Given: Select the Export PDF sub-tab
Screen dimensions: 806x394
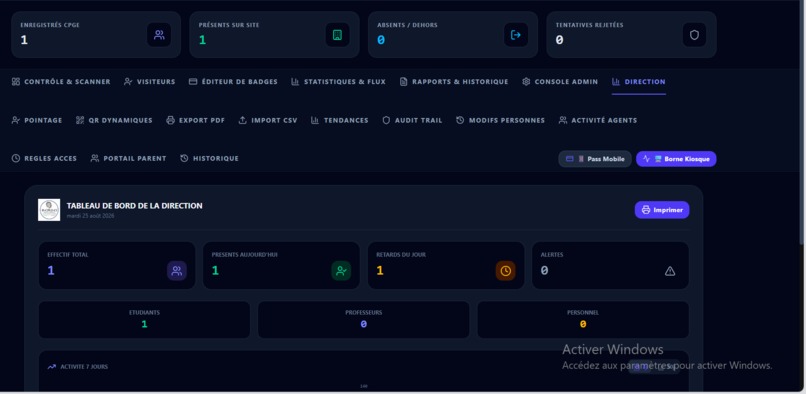Looking at the screenshot, I should (x=195, y=120).
